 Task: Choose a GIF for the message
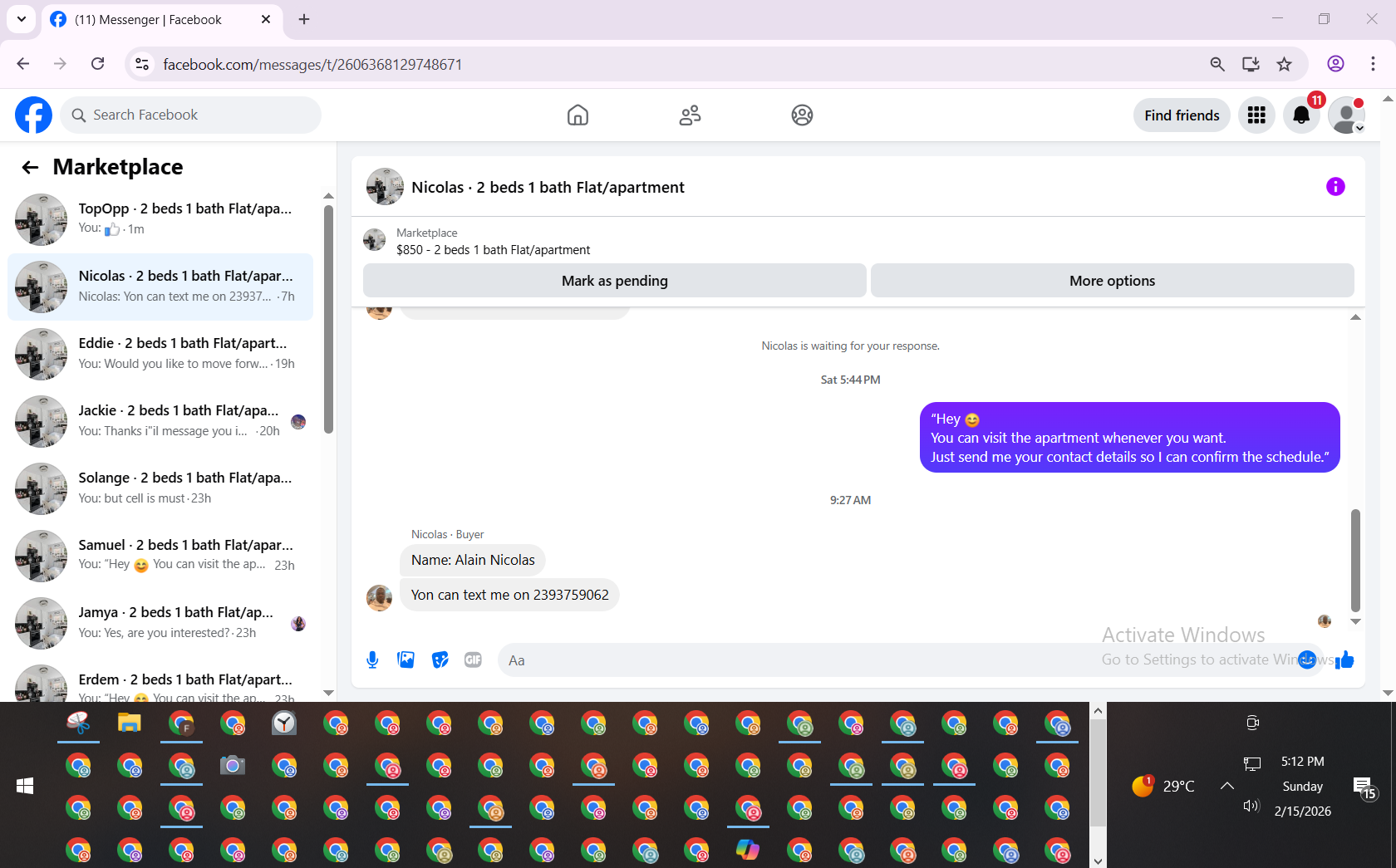coord(473,660)
